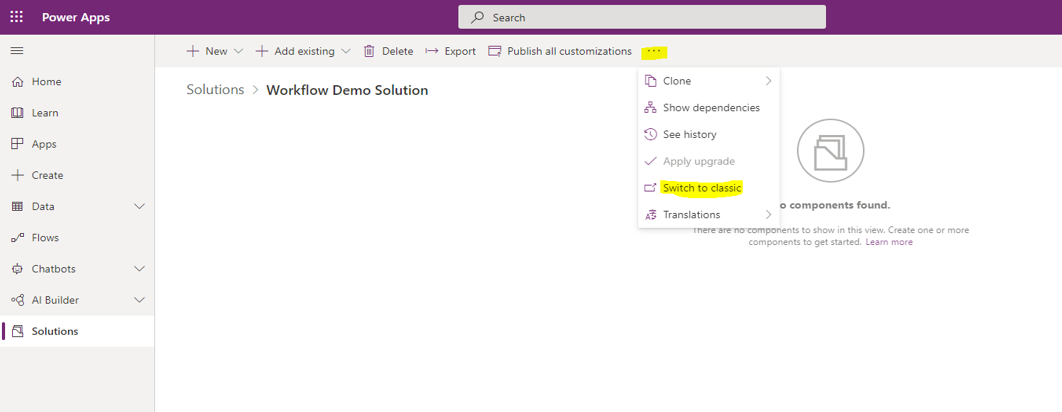The image size is (1062, 412).
Task: Open the Learn more link
Action: [x=889, y=242]
